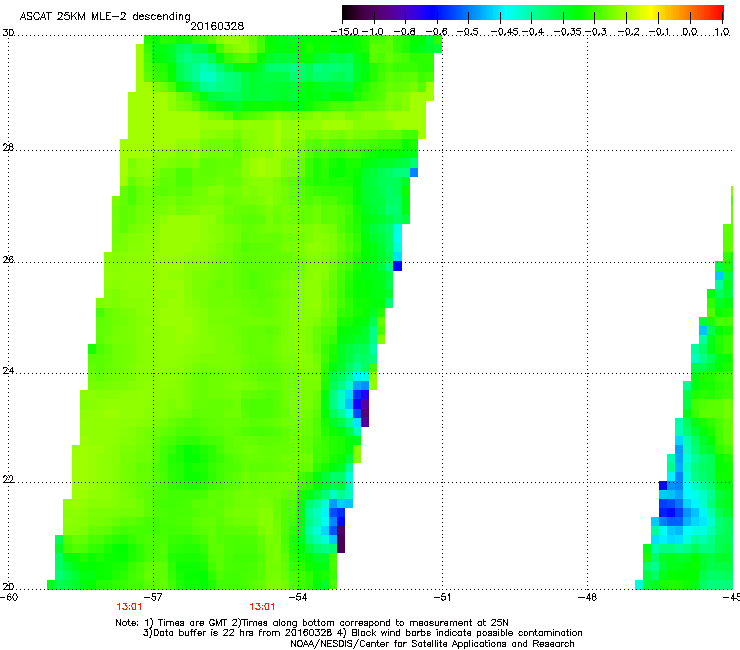Click the dark purple end of color scale
Screen dimensions: 740x650
coord(350,13)
